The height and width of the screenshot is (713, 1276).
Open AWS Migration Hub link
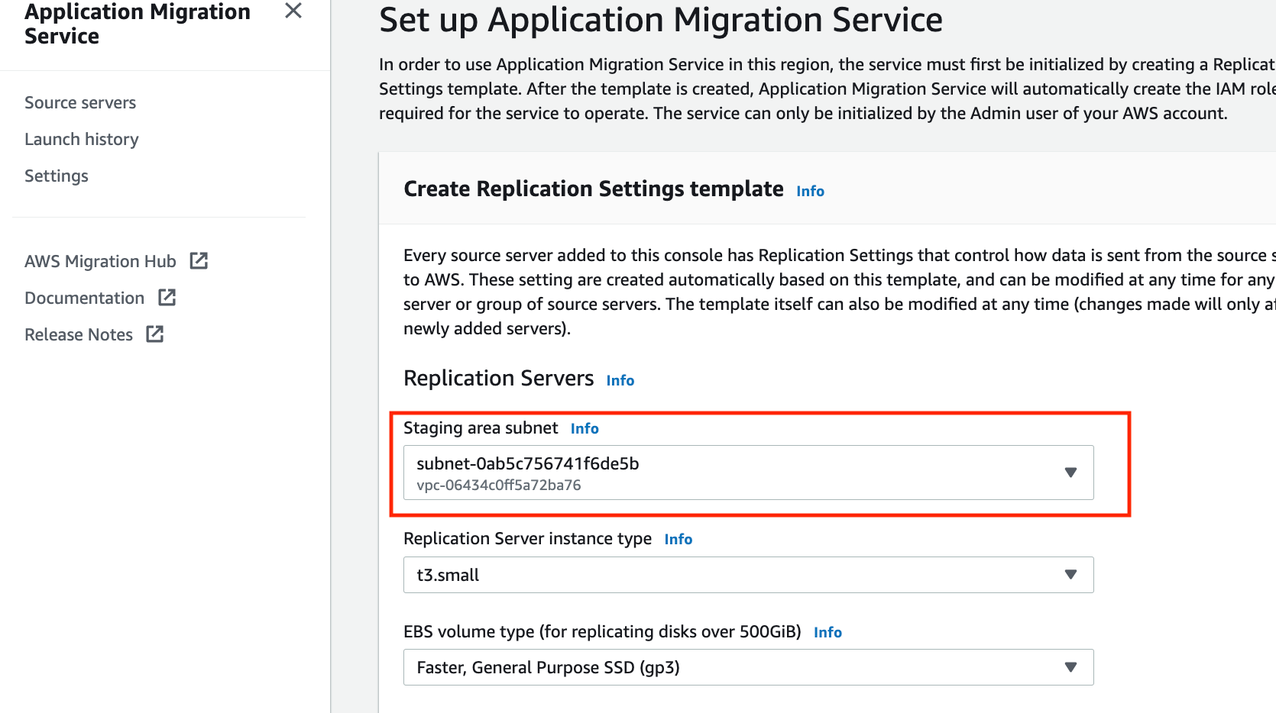coord(100,261)
